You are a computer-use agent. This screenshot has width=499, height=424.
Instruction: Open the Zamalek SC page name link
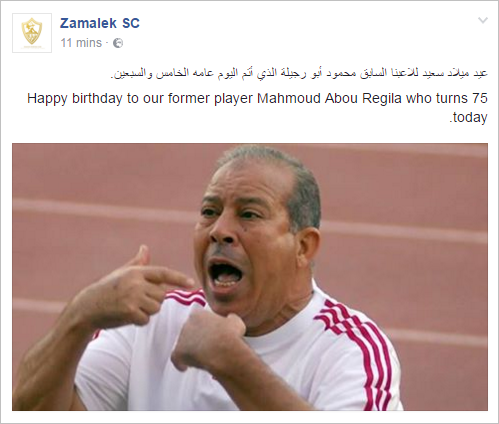click(100, 23)
